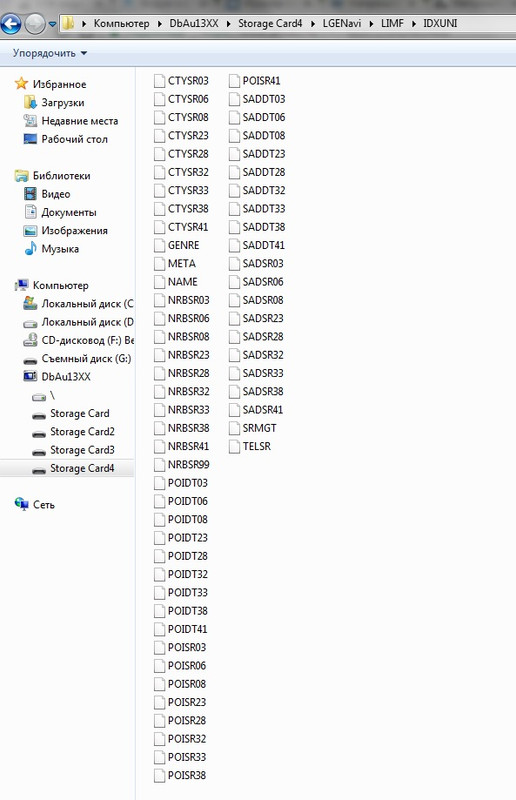This screenshot has width=516, height=800.
Task: Click the CTYSR03 file icon
Action: (x=159, y=81)
